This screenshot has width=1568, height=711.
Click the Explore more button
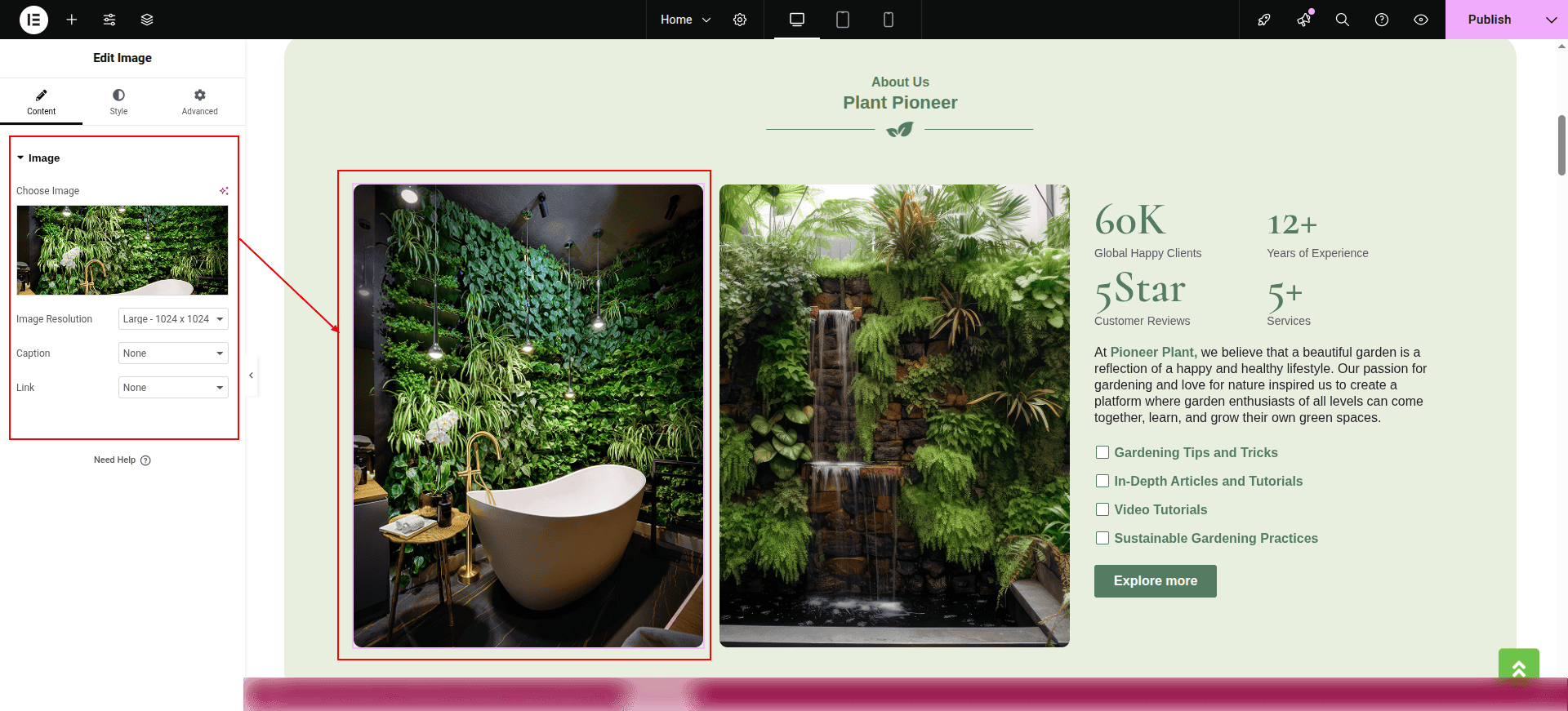click(1156, 581)
